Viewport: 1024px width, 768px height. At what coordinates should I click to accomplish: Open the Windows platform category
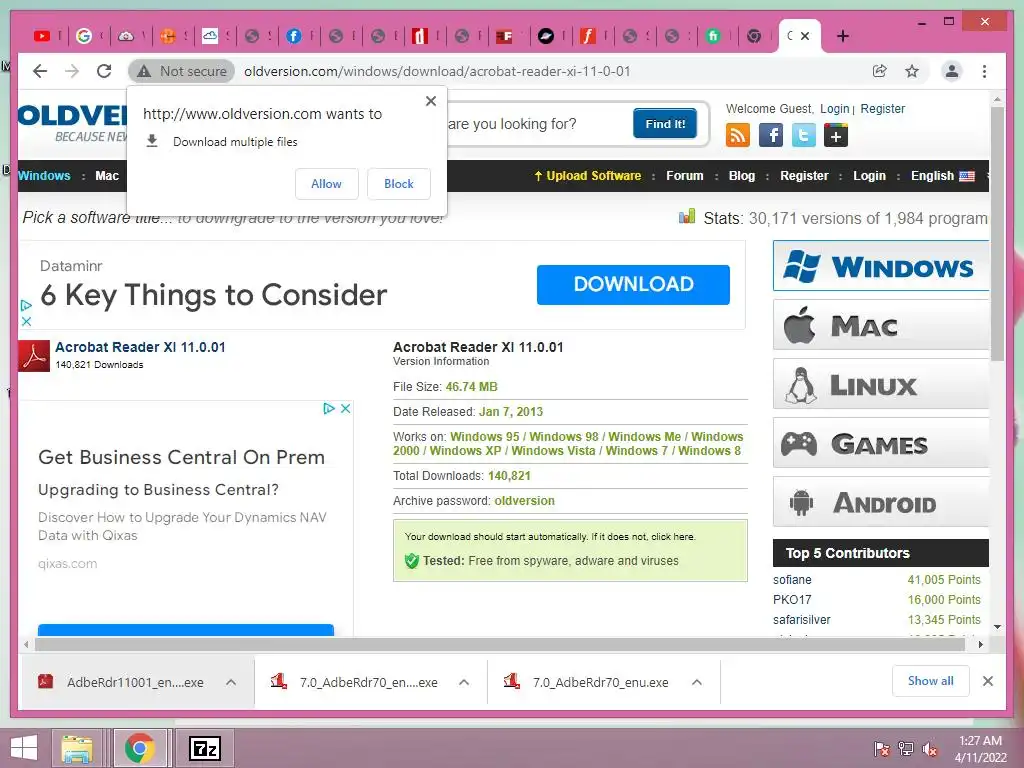click(881, 266)
